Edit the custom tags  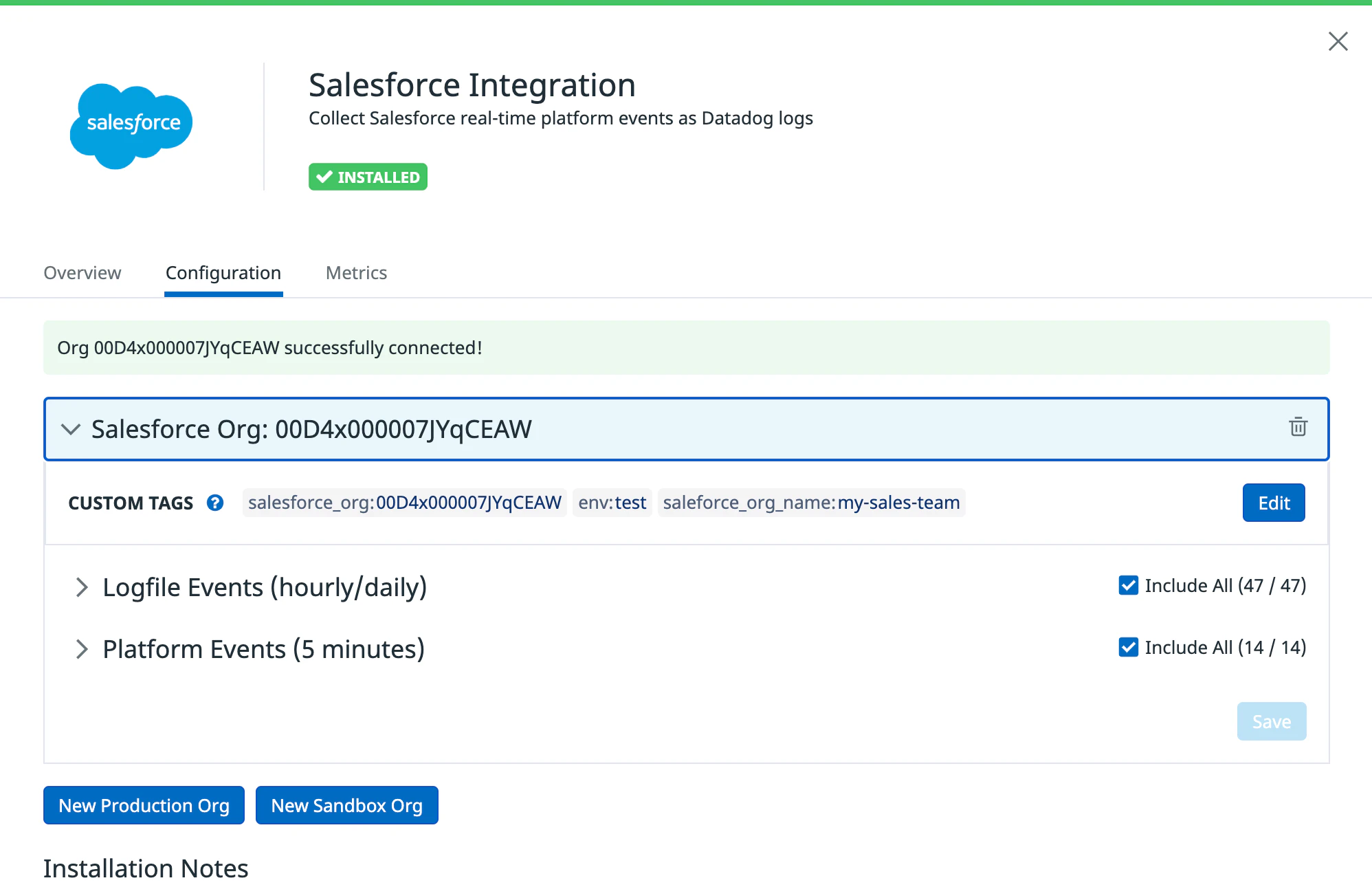tap(1274, 503)
